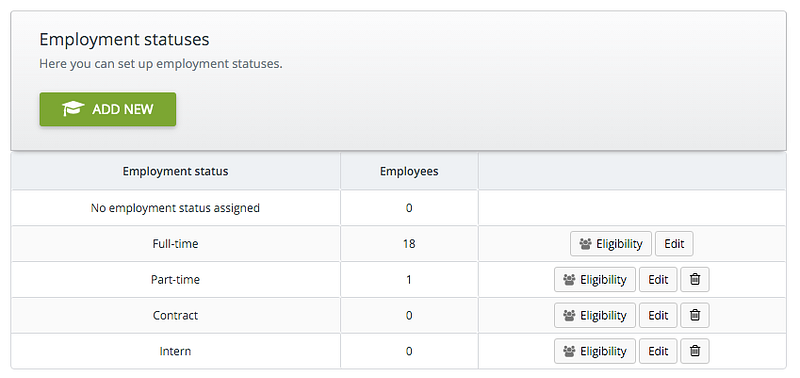The image size is (800, 378).
Task: Select the employee count 0 for Intern
Action: 409,351
